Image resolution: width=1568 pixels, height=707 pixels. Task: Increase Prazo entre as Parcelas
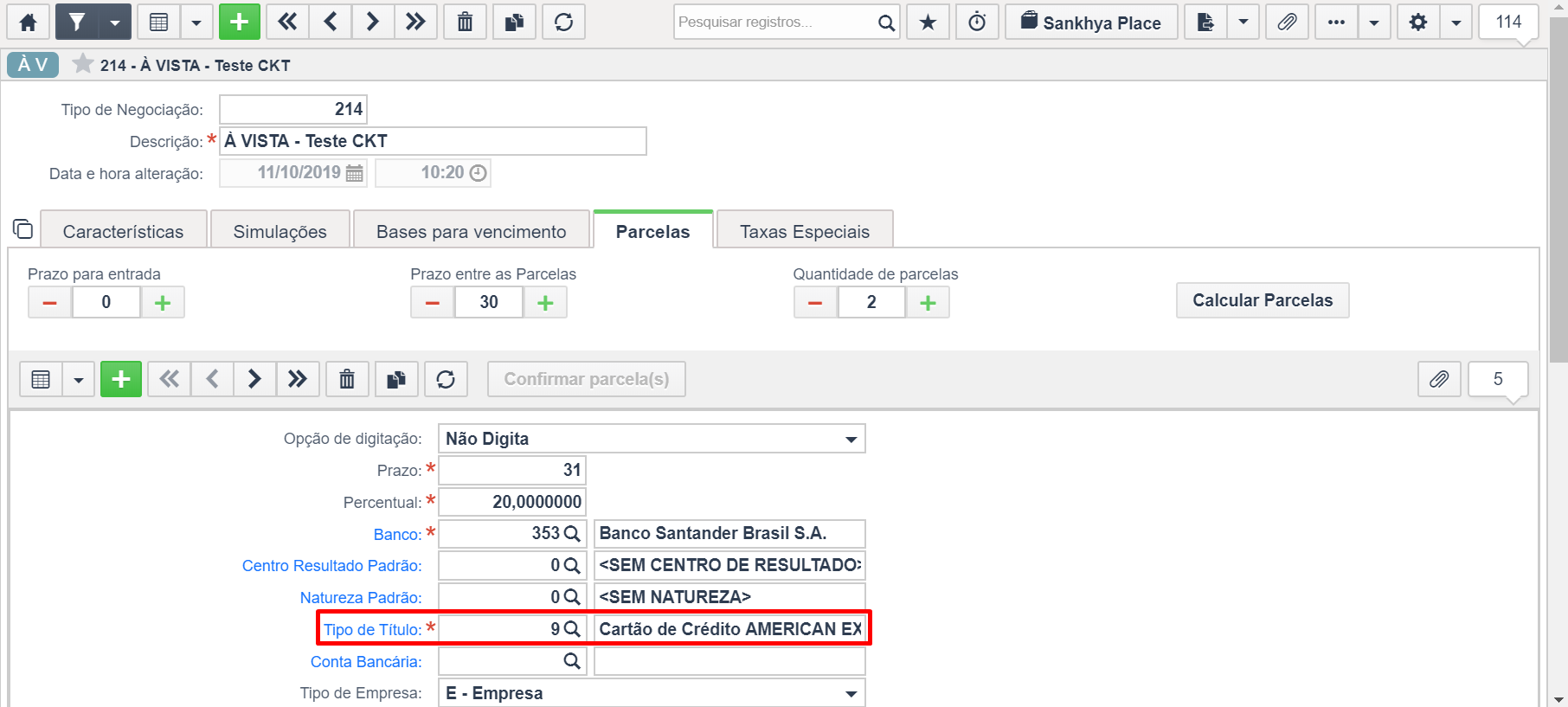click(x=545, y=302)
